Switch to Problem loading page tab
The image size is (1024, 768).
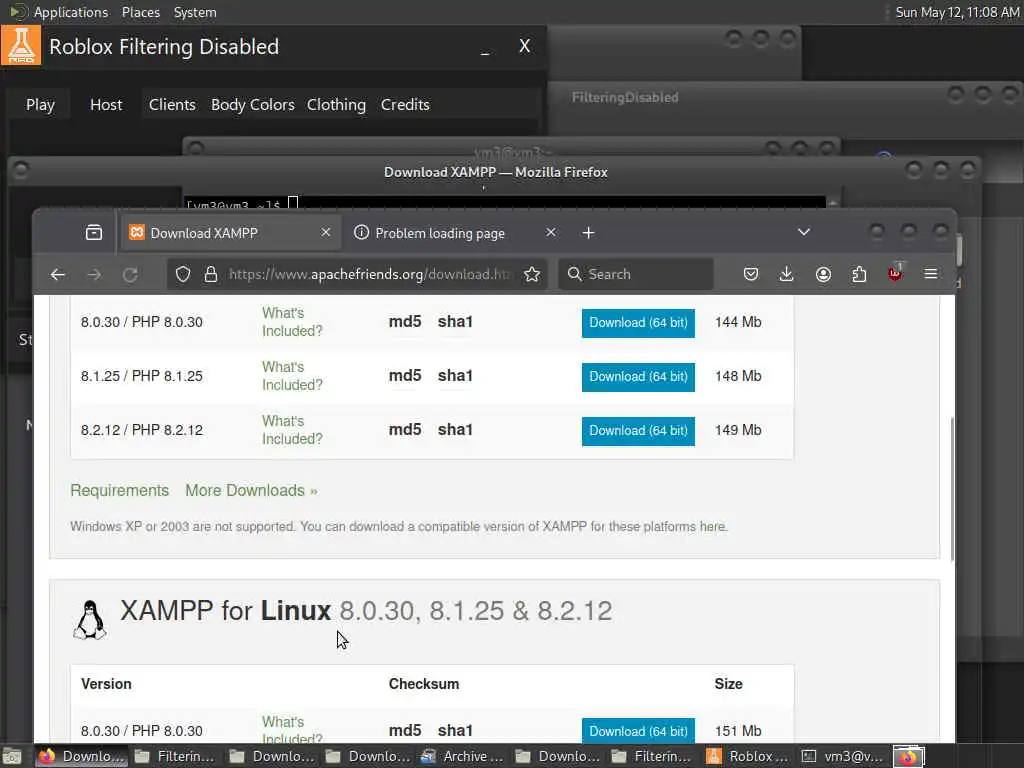pos(455,233)
